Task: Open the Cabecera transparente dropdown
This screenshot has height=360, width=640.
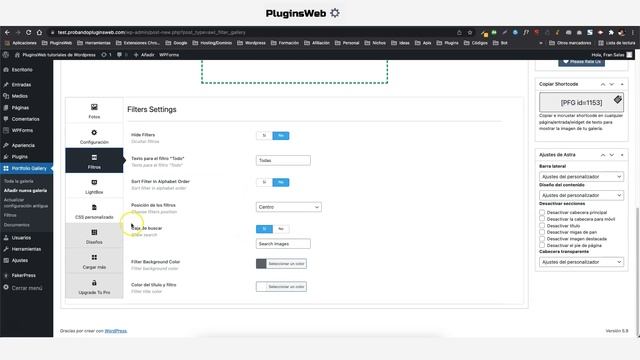Action: 581,262
